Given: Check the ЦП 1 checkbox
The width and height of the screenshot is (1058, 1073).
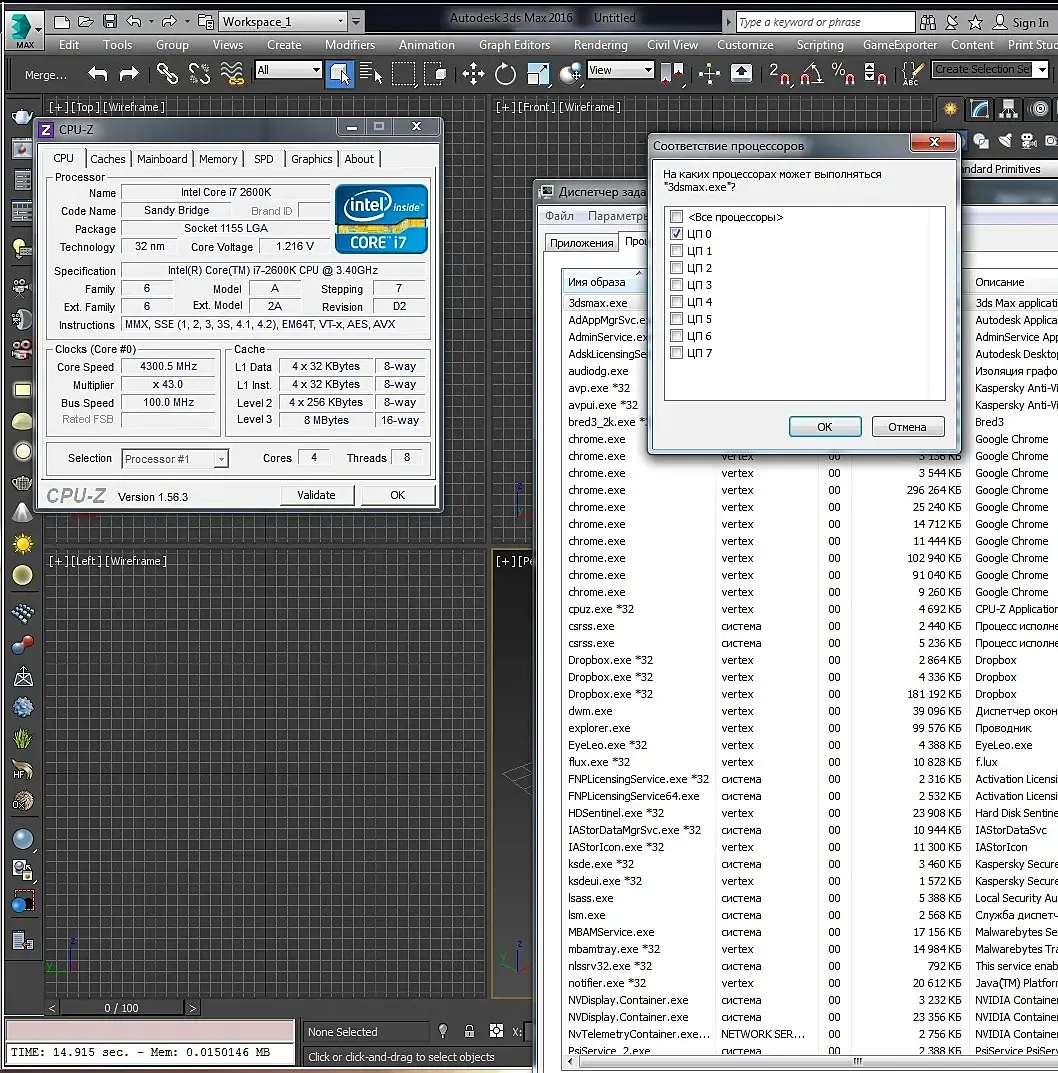Looking at the screenshot, I should tap(676, 250).
